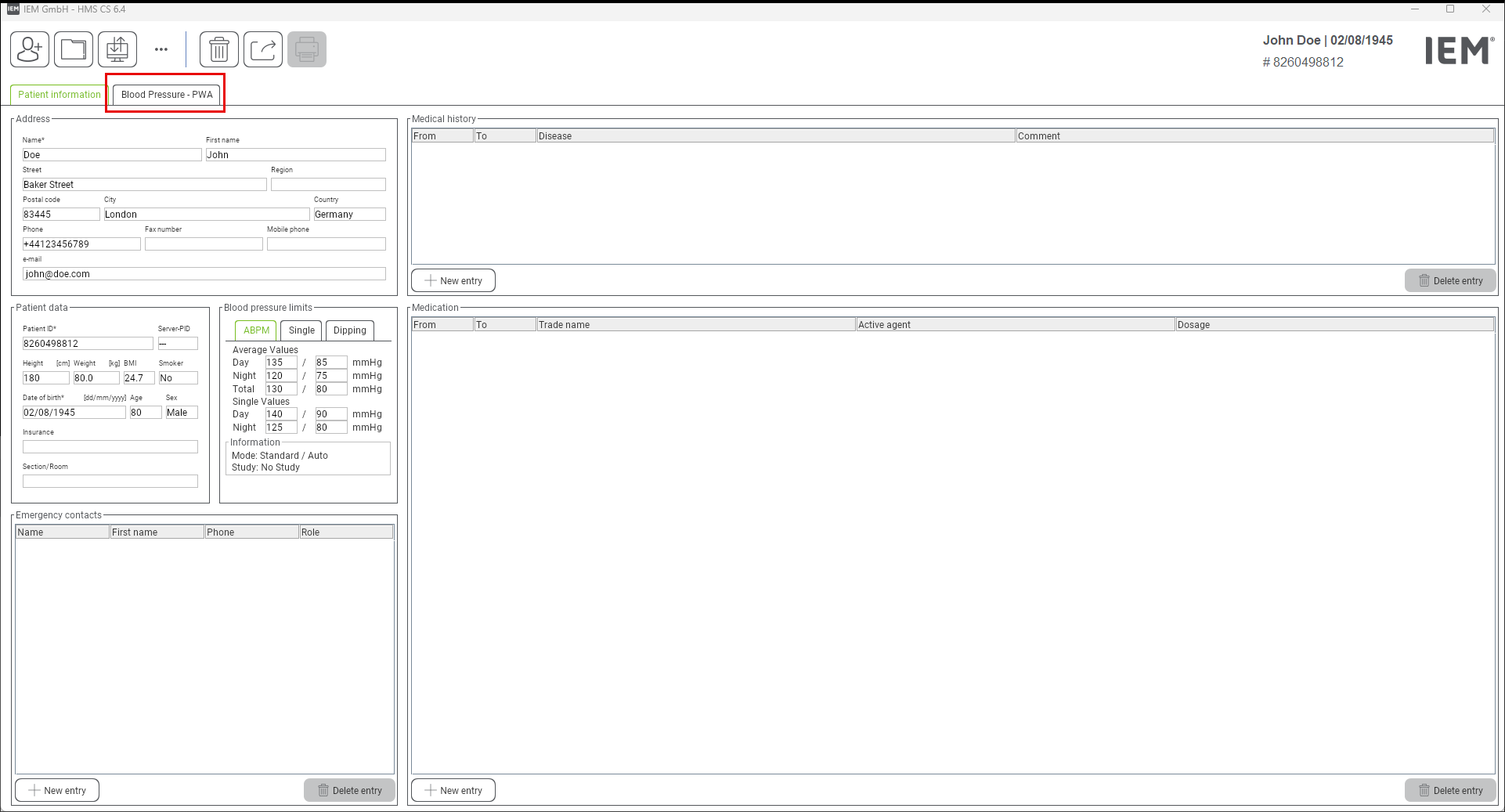Select the Patient information tab
The width and height of the screenshot is (1505, 812).
[59, 95]
